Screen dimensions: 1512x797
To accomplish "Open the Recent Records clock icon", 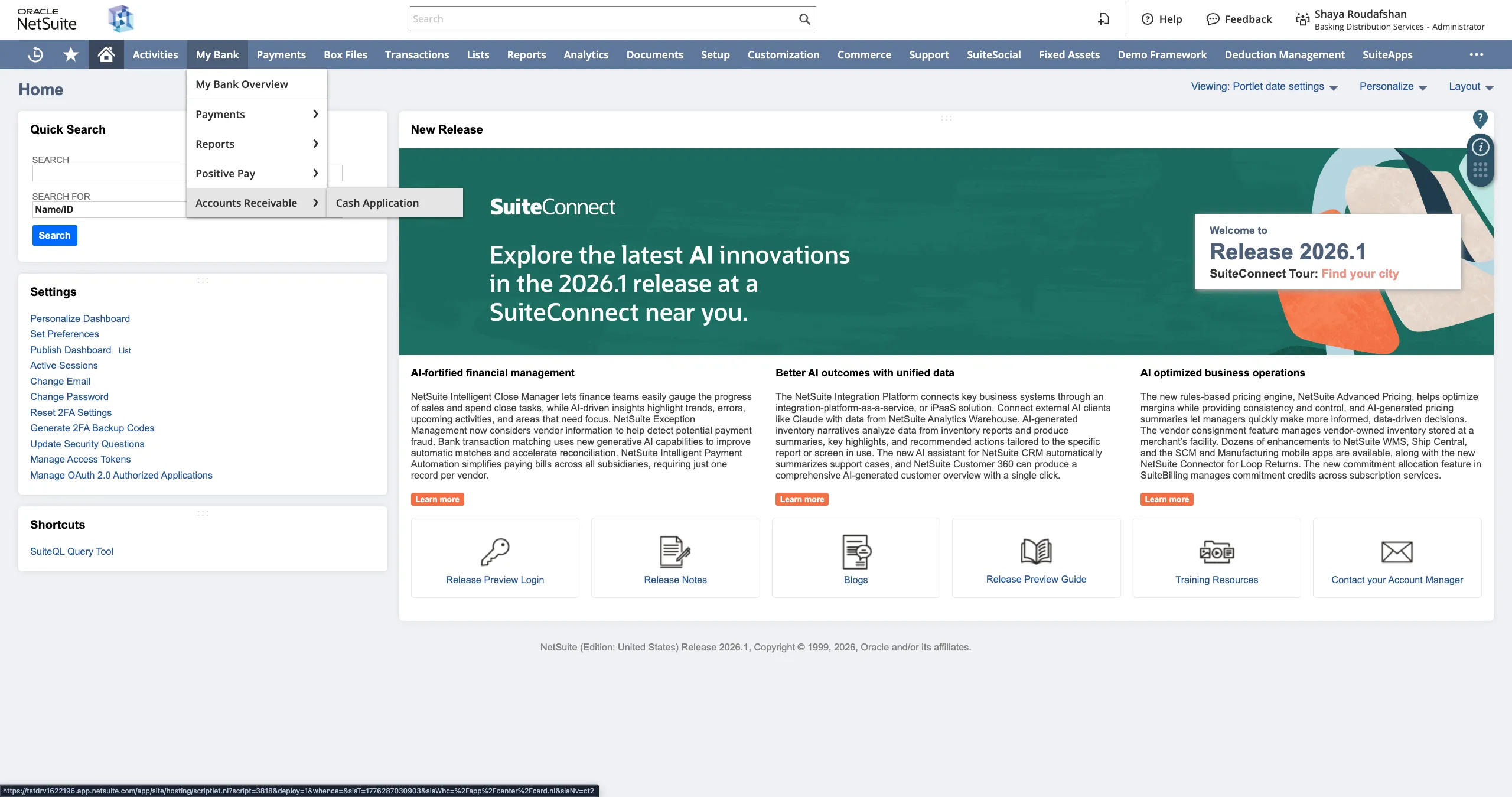I will pyautogui.click(x=35, y=54).
